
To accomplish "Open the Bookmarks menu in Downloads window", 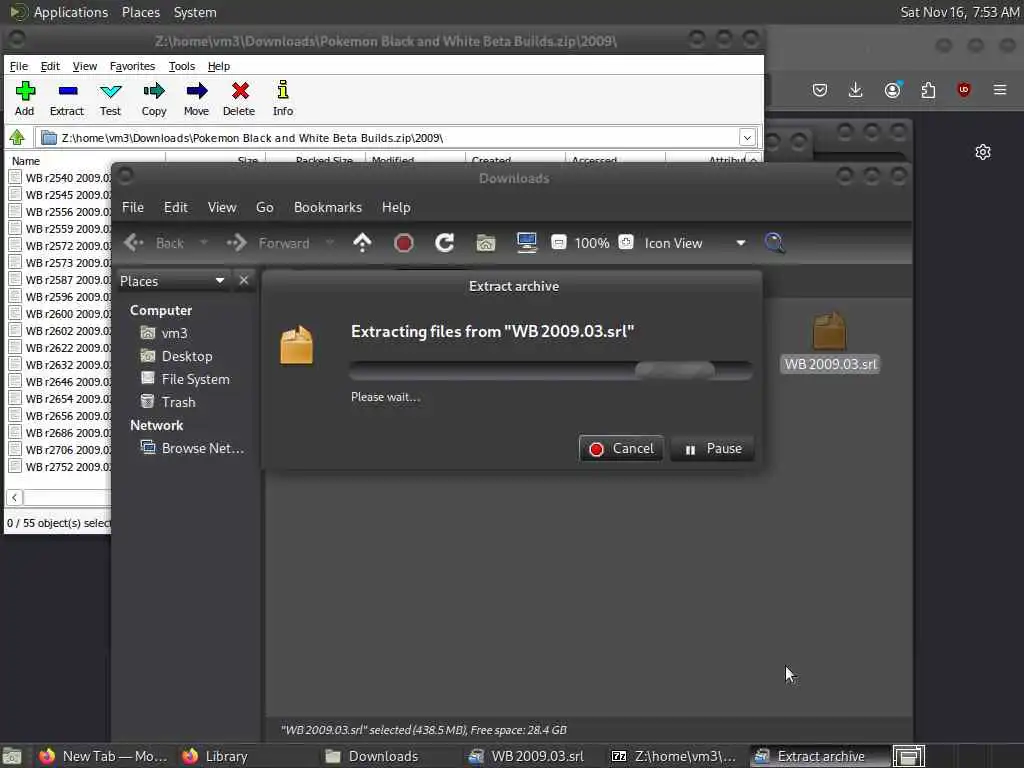I will pyautogui.click(x=328, y=207).
